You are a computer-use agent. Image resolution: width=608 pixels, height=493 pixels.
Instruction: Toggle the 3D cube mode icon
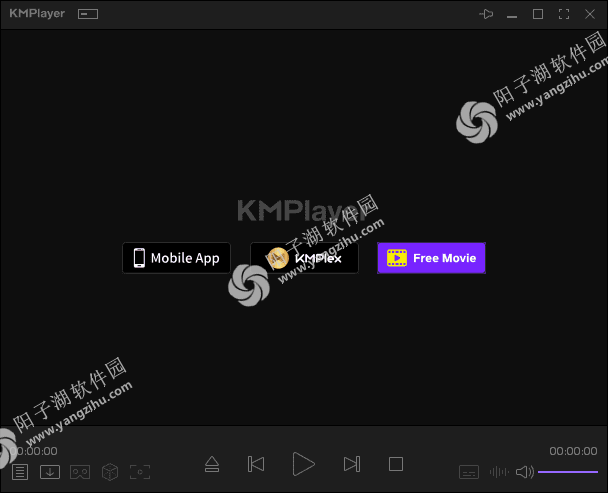point(110,472)
